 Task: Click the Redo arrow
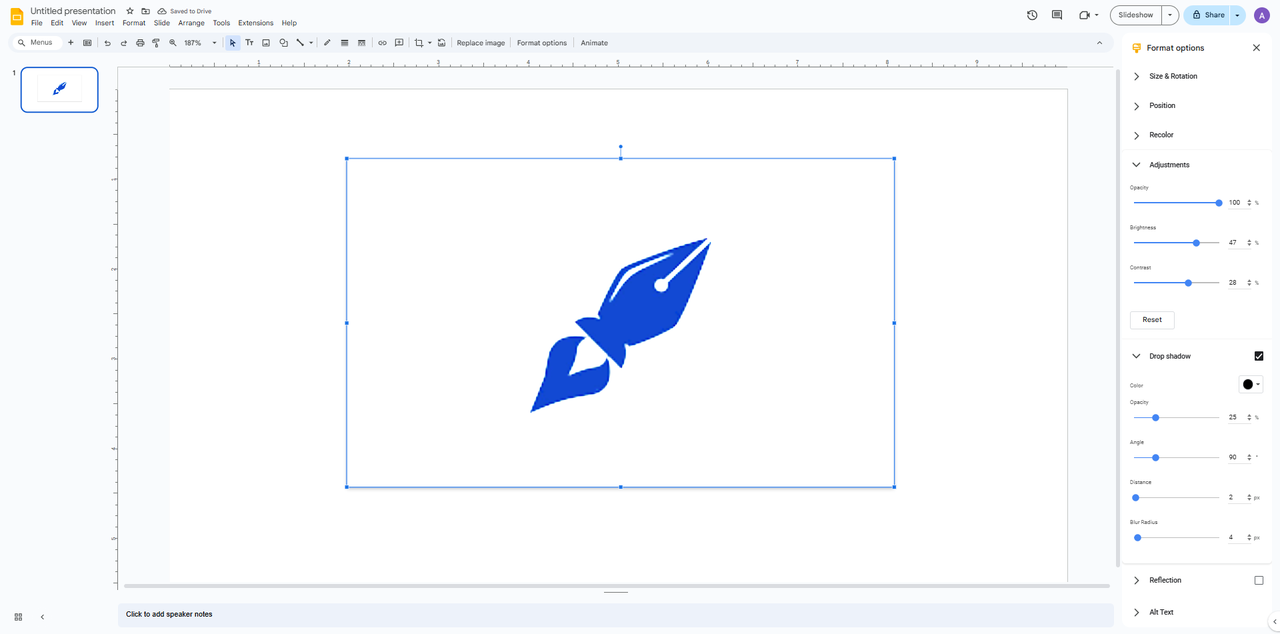[124, 43]
